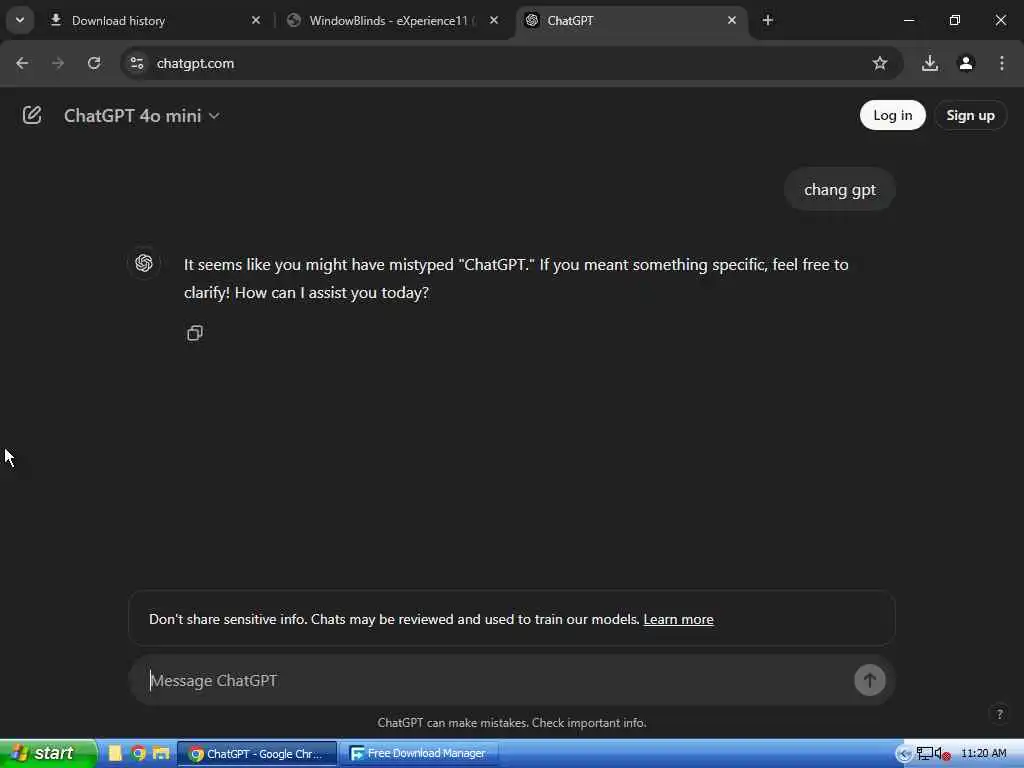Image resolution: width=1024 pixels, height=768 pixels.
Task: Click the chatgpt.com address bar
Action: tap(511, 63)
